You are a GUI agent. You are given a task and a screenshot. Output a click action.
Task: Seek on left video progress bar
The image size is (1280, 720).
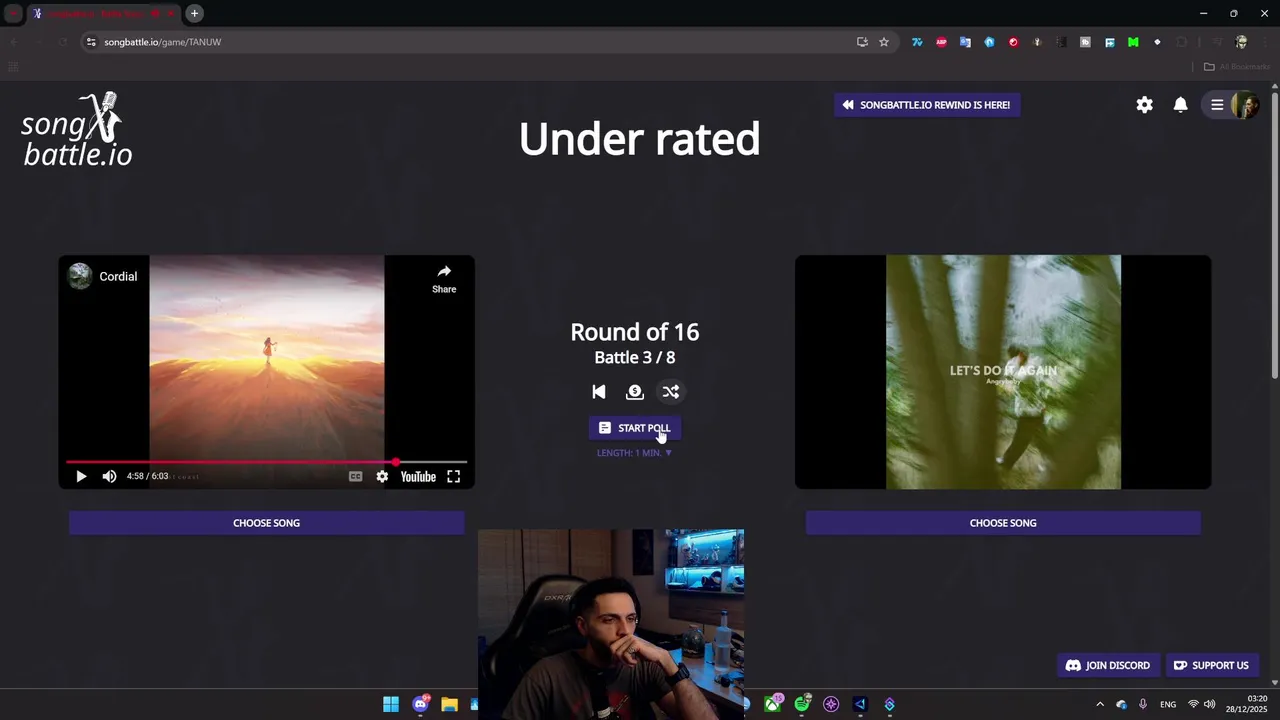point(266,462)
